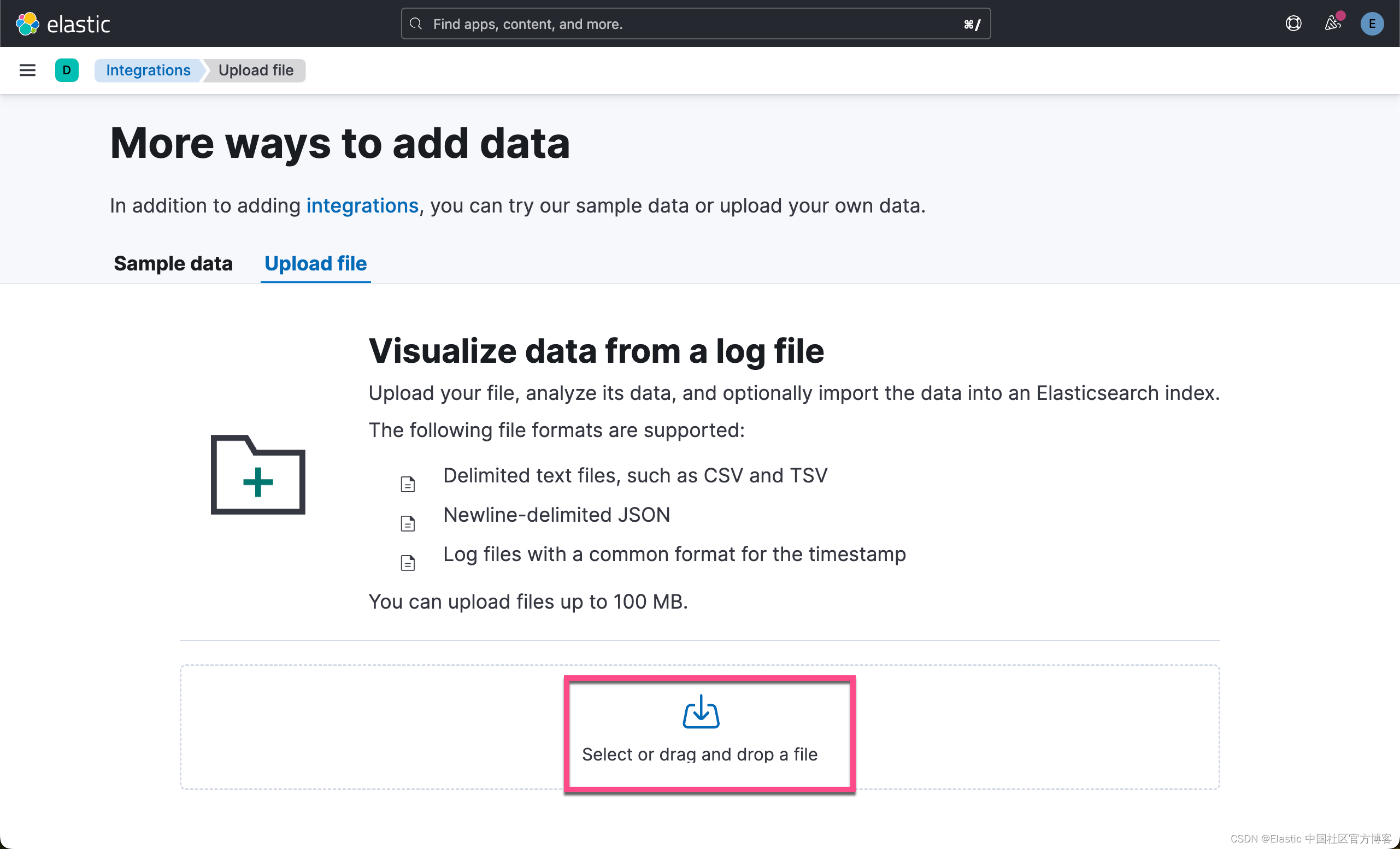Image resolution: width=1400 pixels, height=849 pixels.
Task: Click the folder-with-plus illustration
Action: click(x=257, y=474)
